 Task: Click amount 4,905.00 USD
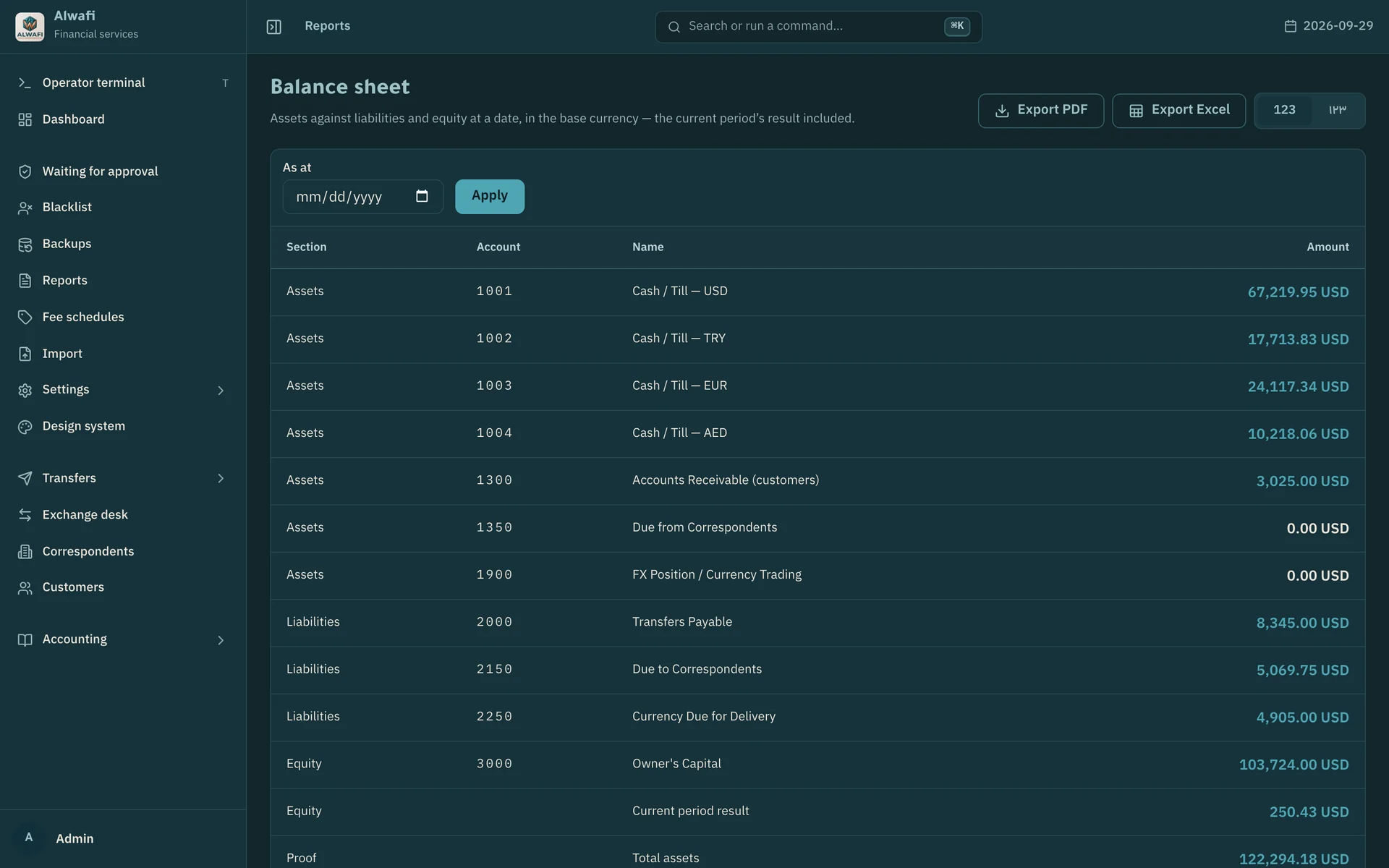[x=1302, y=718]
